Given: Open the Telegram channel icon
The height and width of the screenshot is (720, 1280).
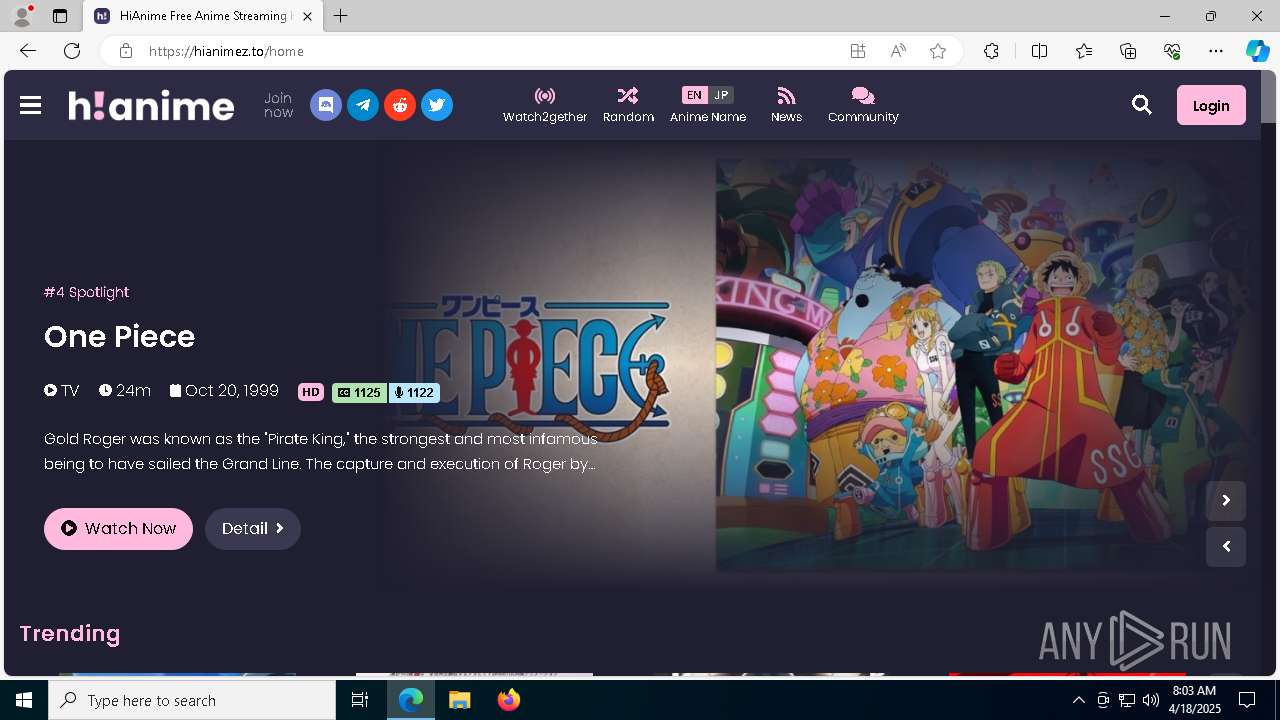Looking at the screenshot, I should pyautogui.click(x=363, y=105).
